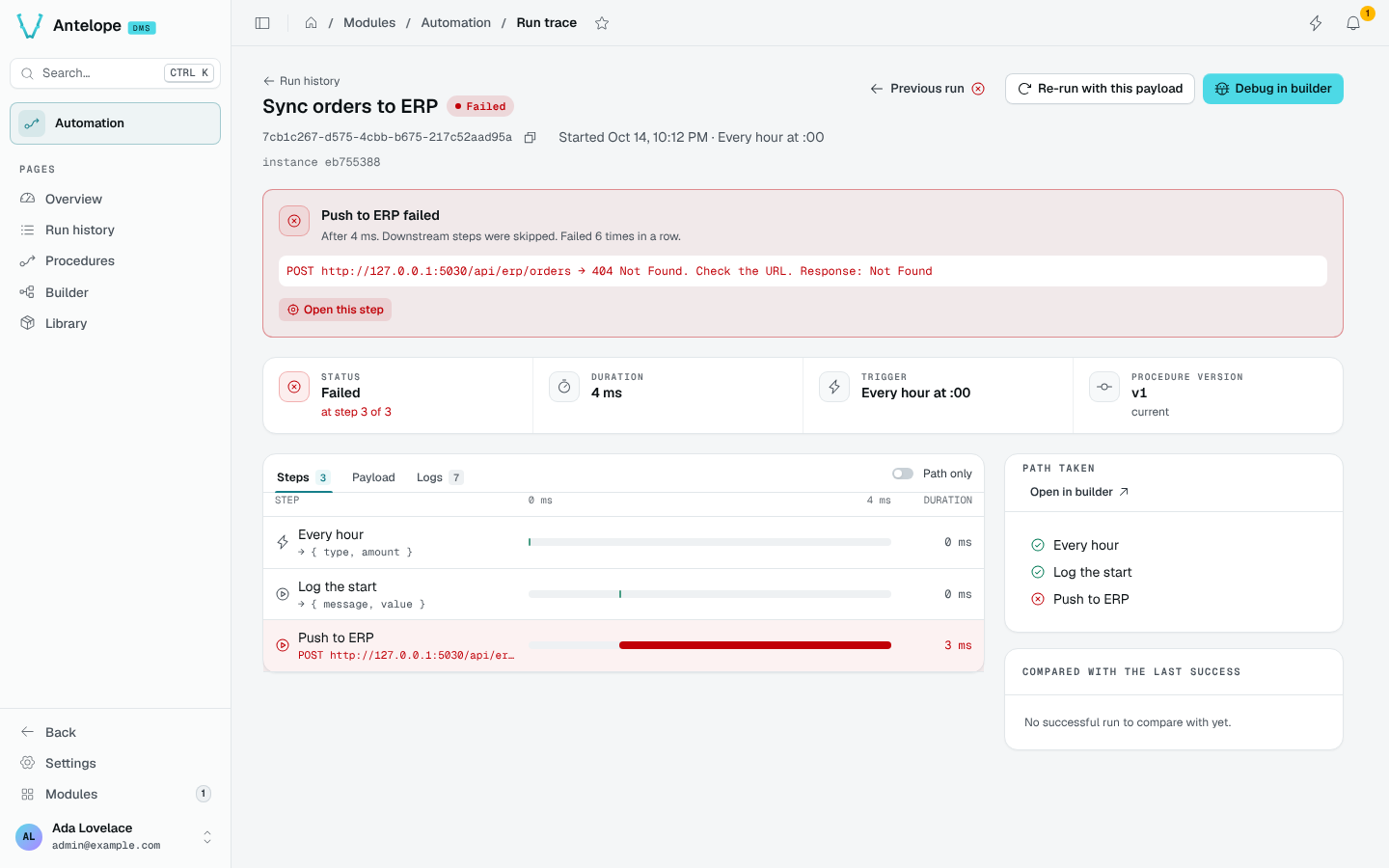
Task: Navigate to Procedures in sidebar
Action: pos(115,260)
